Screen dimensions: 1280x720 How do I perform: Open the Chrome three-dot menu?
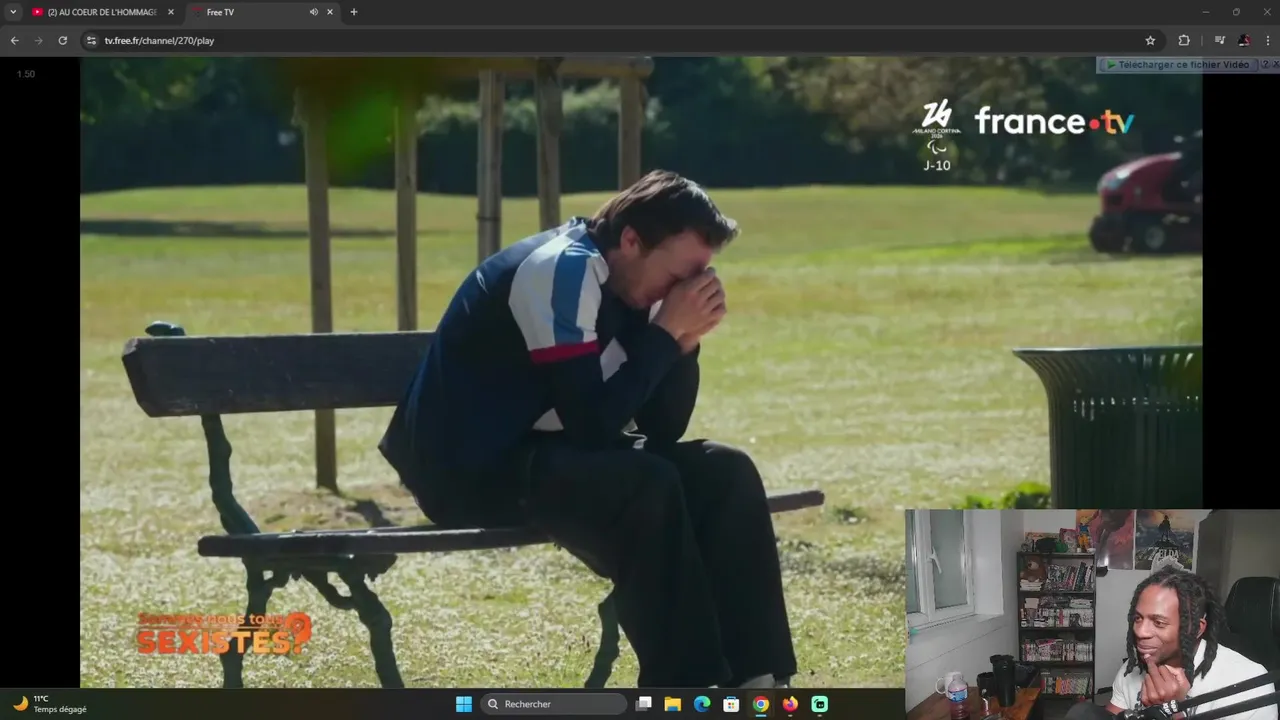1268,40
